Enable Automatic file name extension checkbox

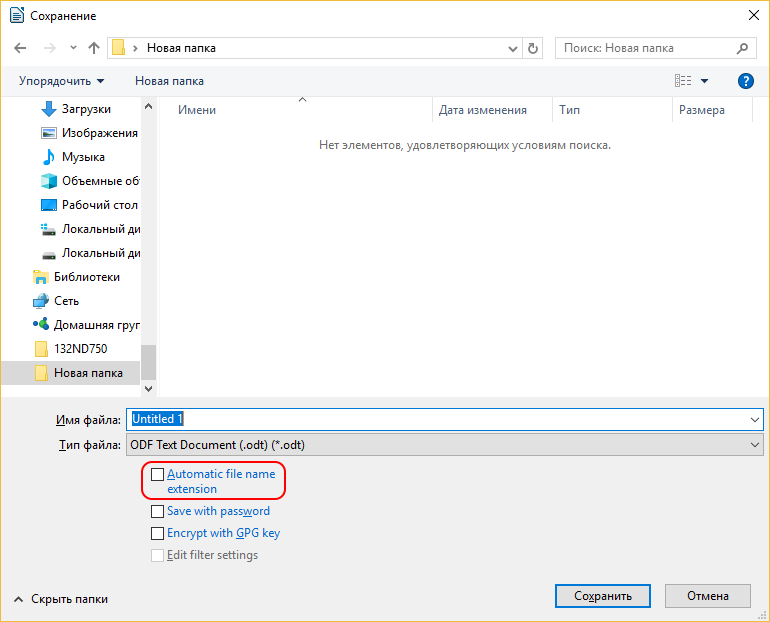coord(157,475)
